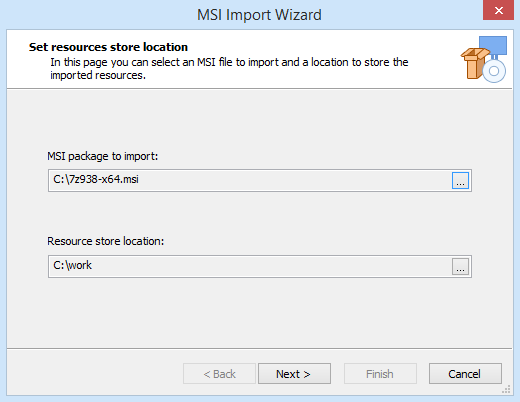Browse for the resource store location folder

[x=460, y=266]
